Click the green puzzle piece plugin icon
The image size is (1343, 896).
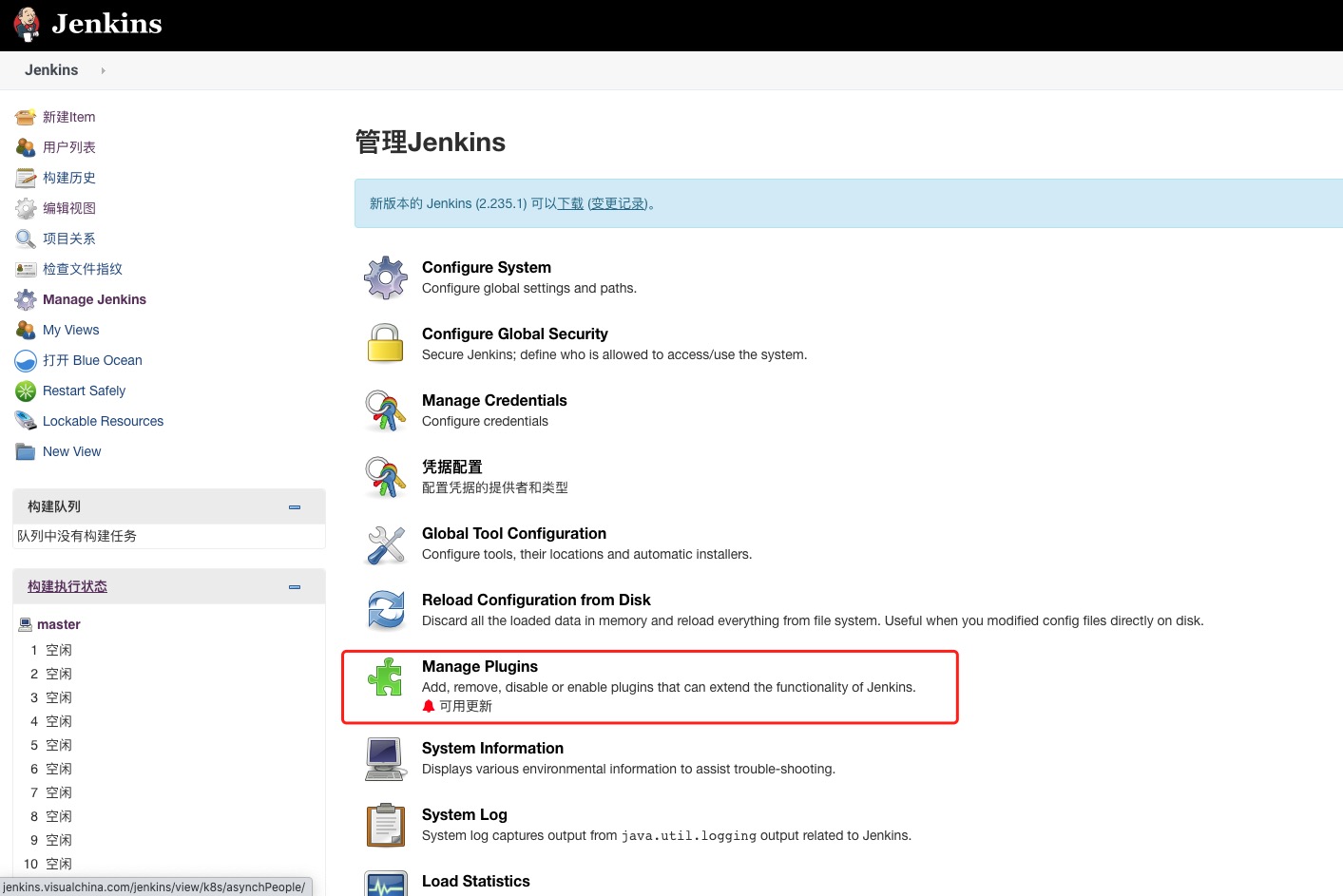(x=386, y=677)
